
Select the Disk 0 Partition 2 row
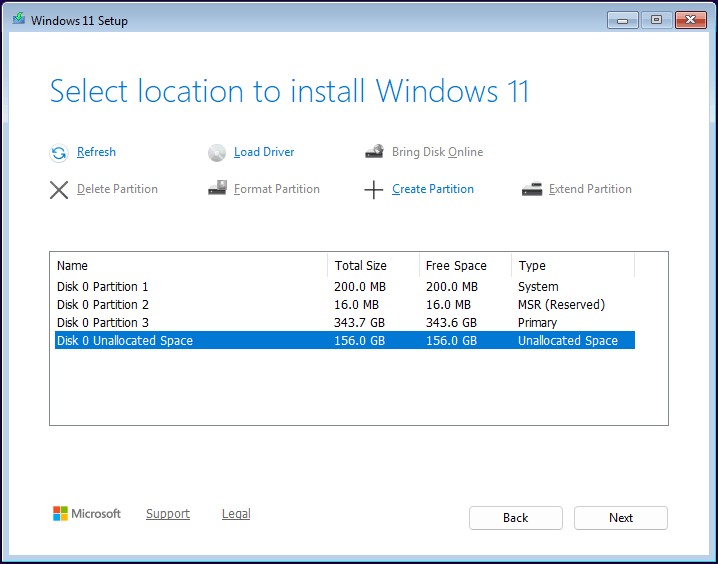345,304
